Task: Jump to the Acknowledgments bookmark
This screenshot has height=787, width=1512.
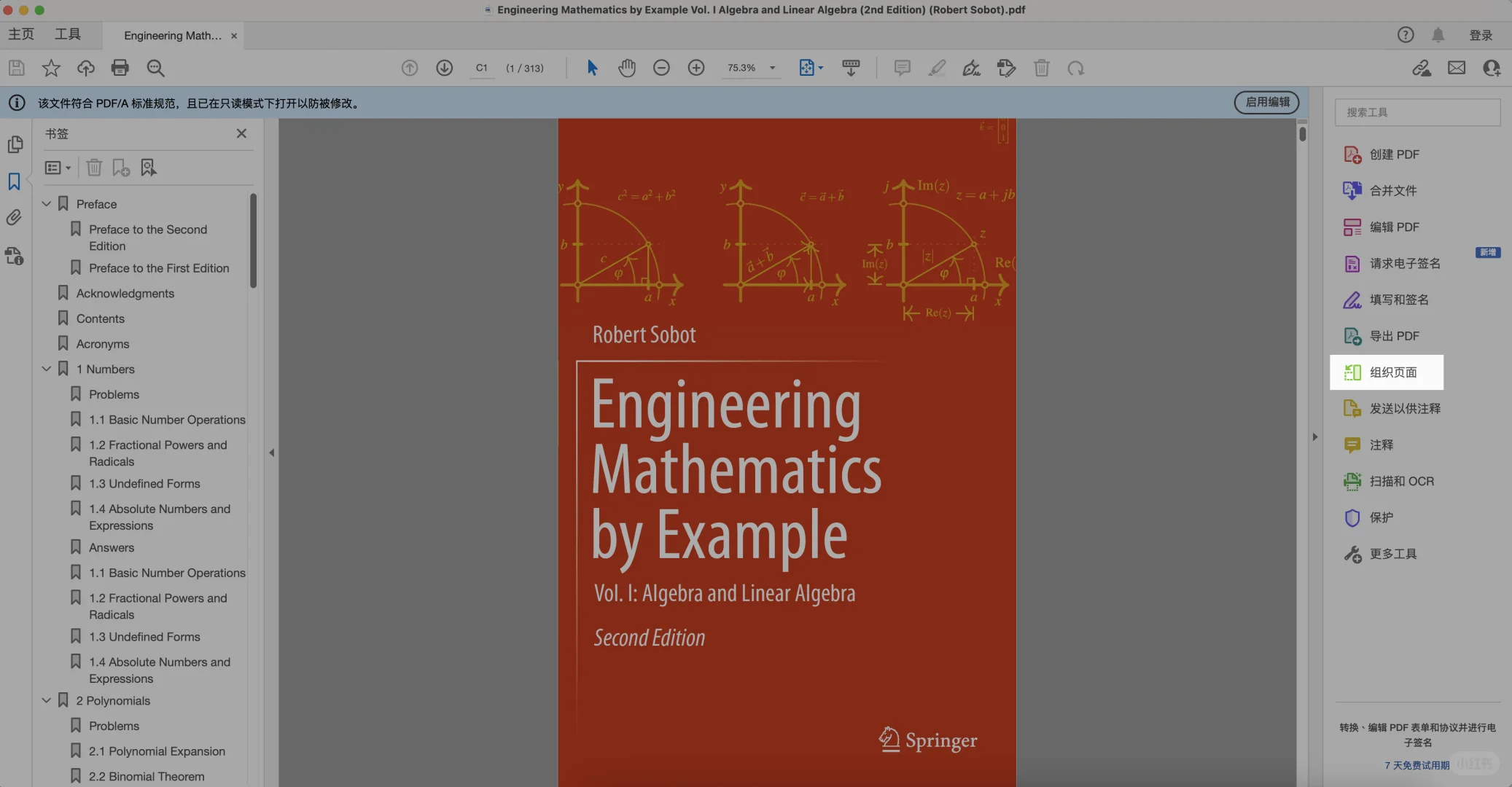Action: point(125,293)
